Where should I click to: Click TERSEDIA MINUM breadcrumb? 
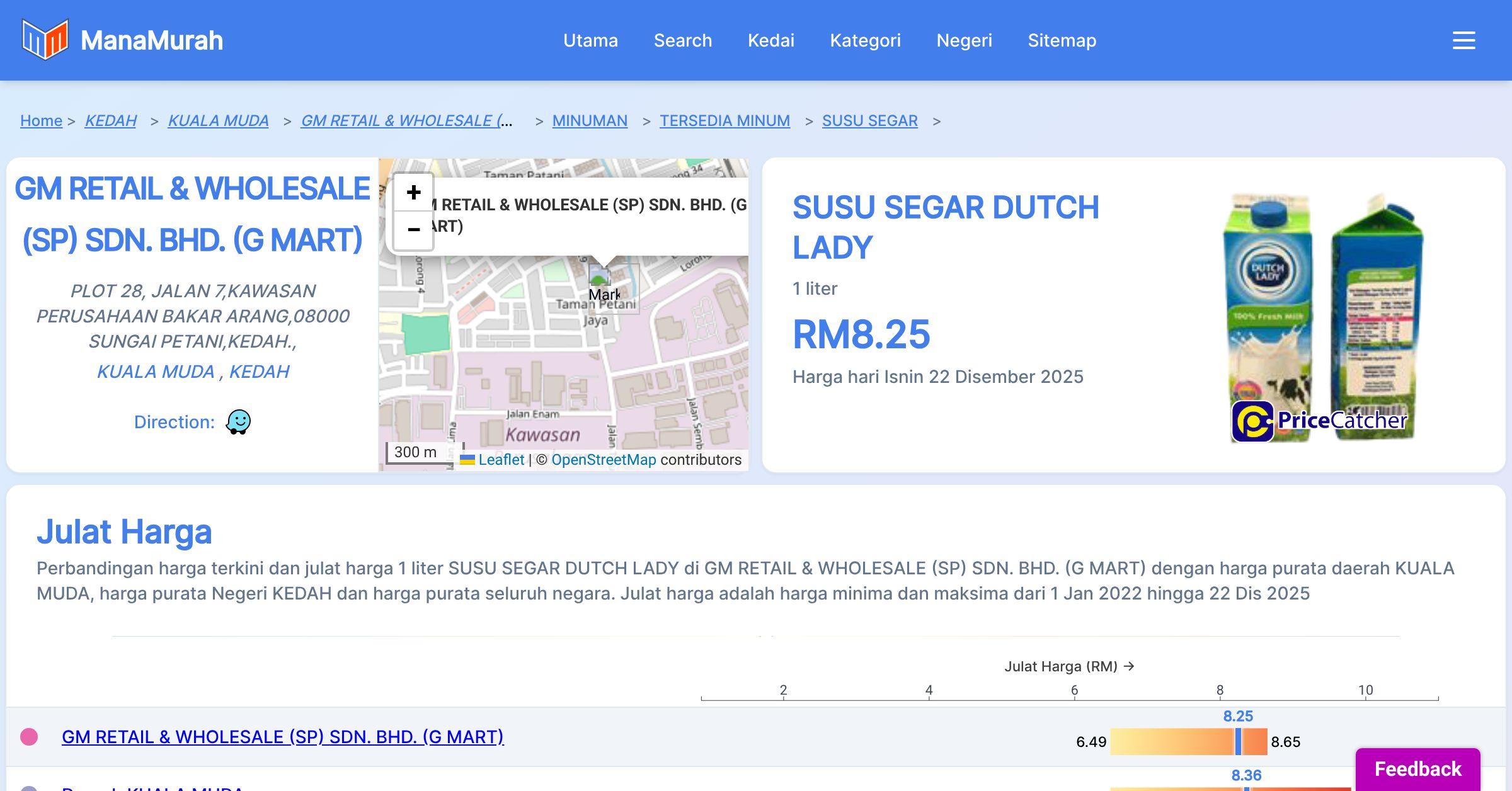click(724, 120)
